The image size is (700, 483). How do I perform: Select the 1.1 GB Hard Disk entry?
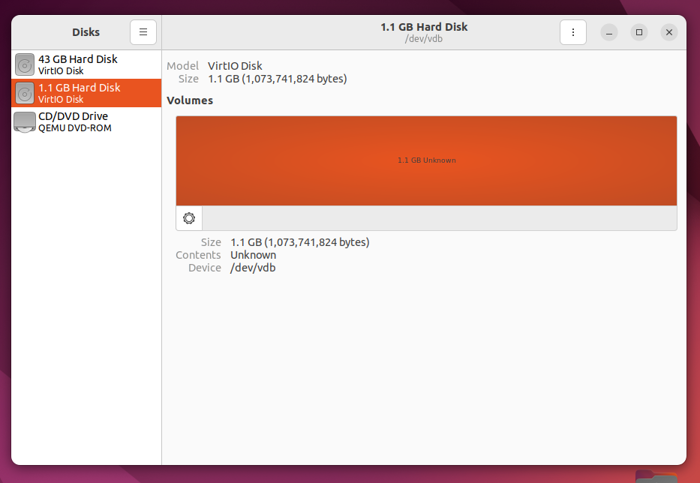pyautogui.click(x=86, y=93)
